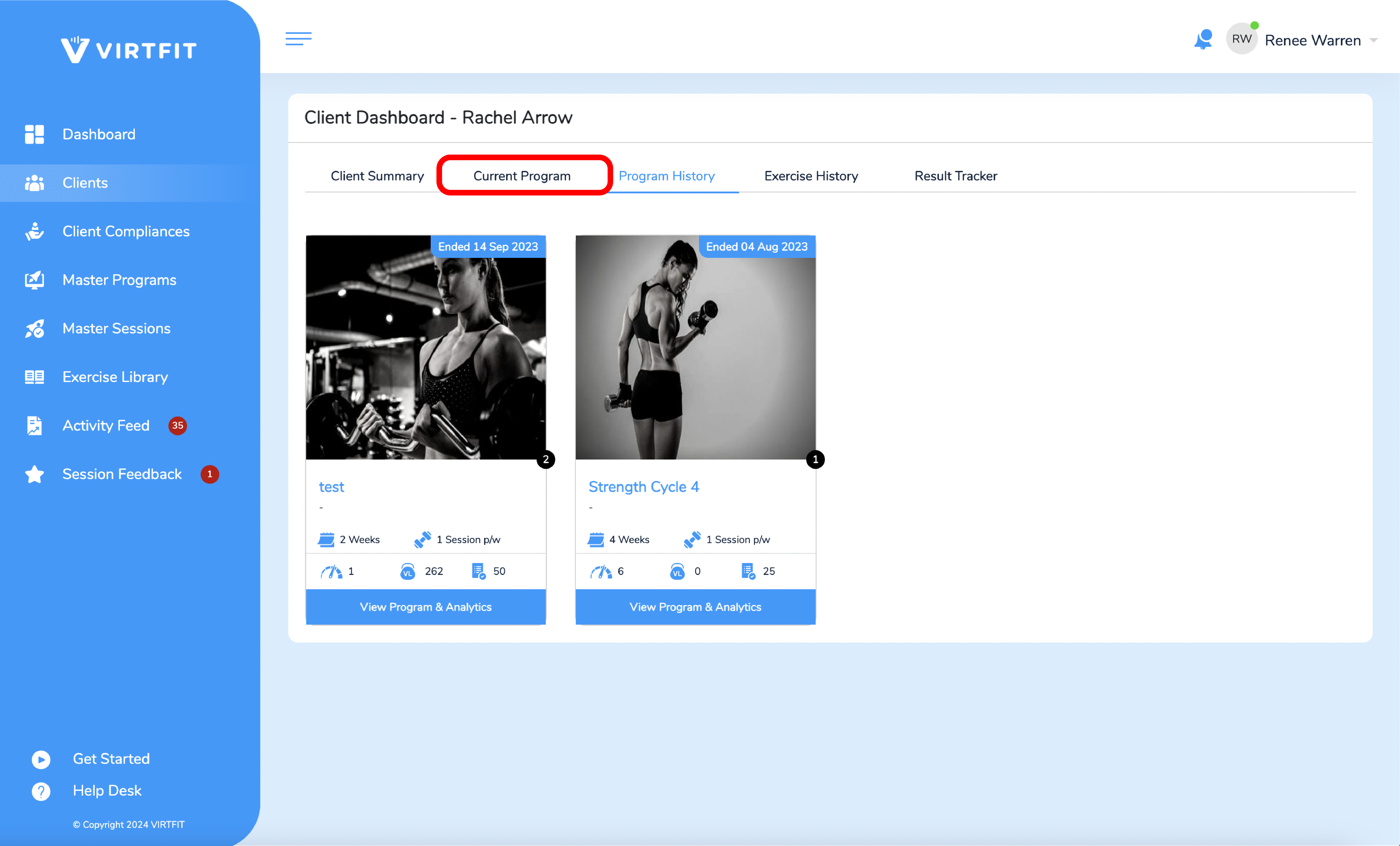Screen dimensions: 1400x846
Task: Click the RW user avatar
Action: tap(1241, 39)
